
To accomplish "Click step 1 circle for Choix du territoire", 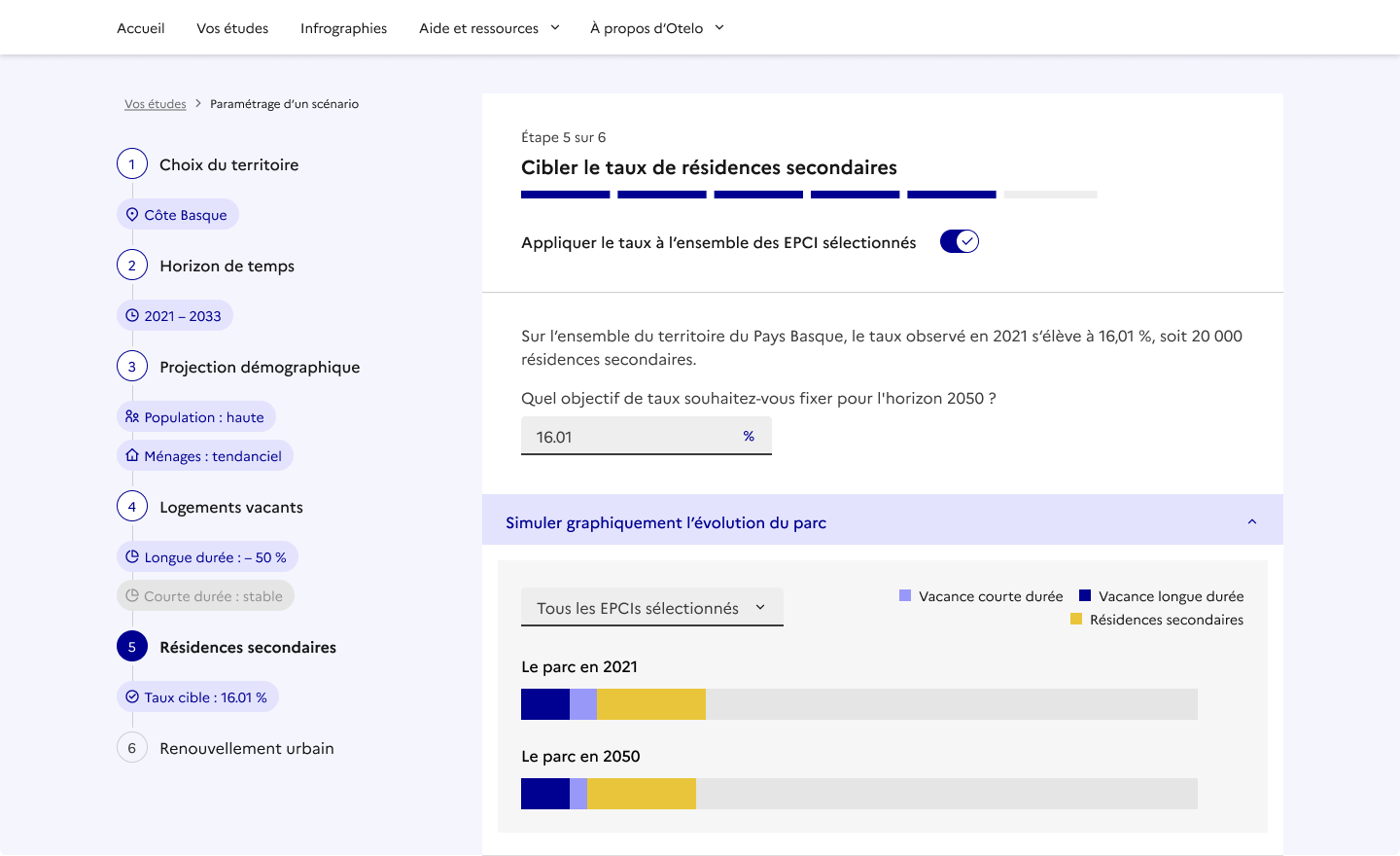I will (x=132, y=164).
